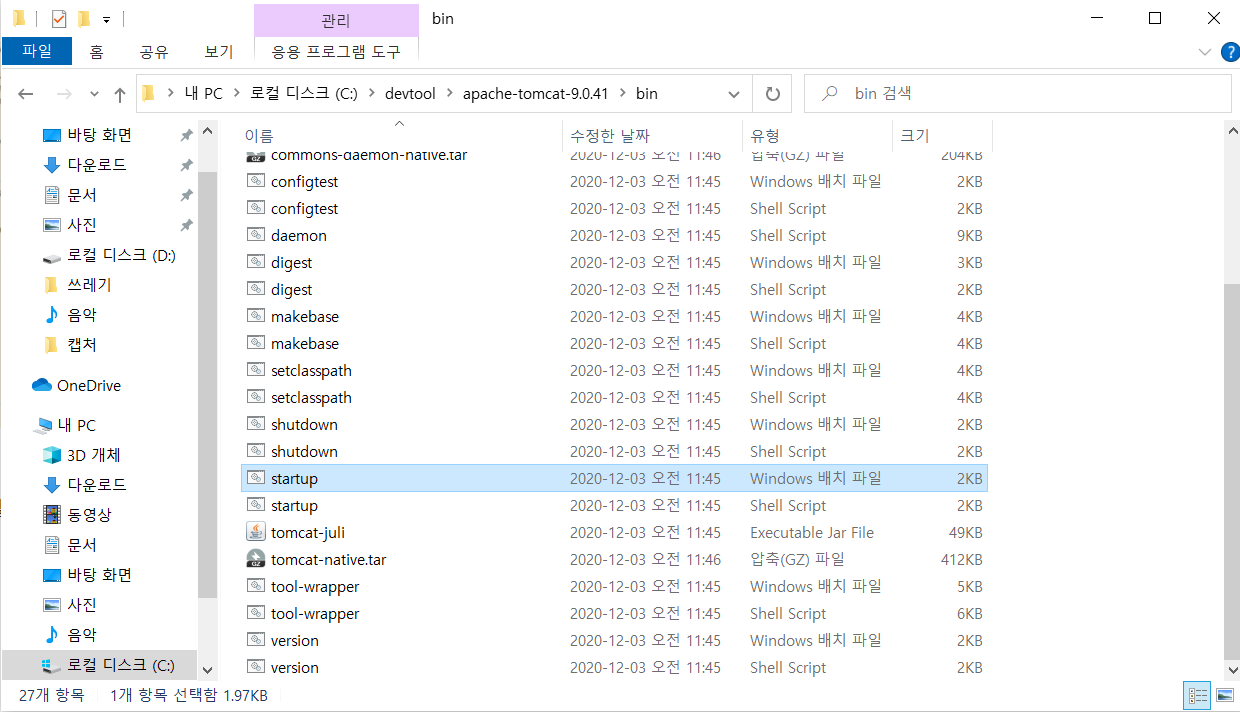Click the devtool breadcrumb

(x=411, y=93)
